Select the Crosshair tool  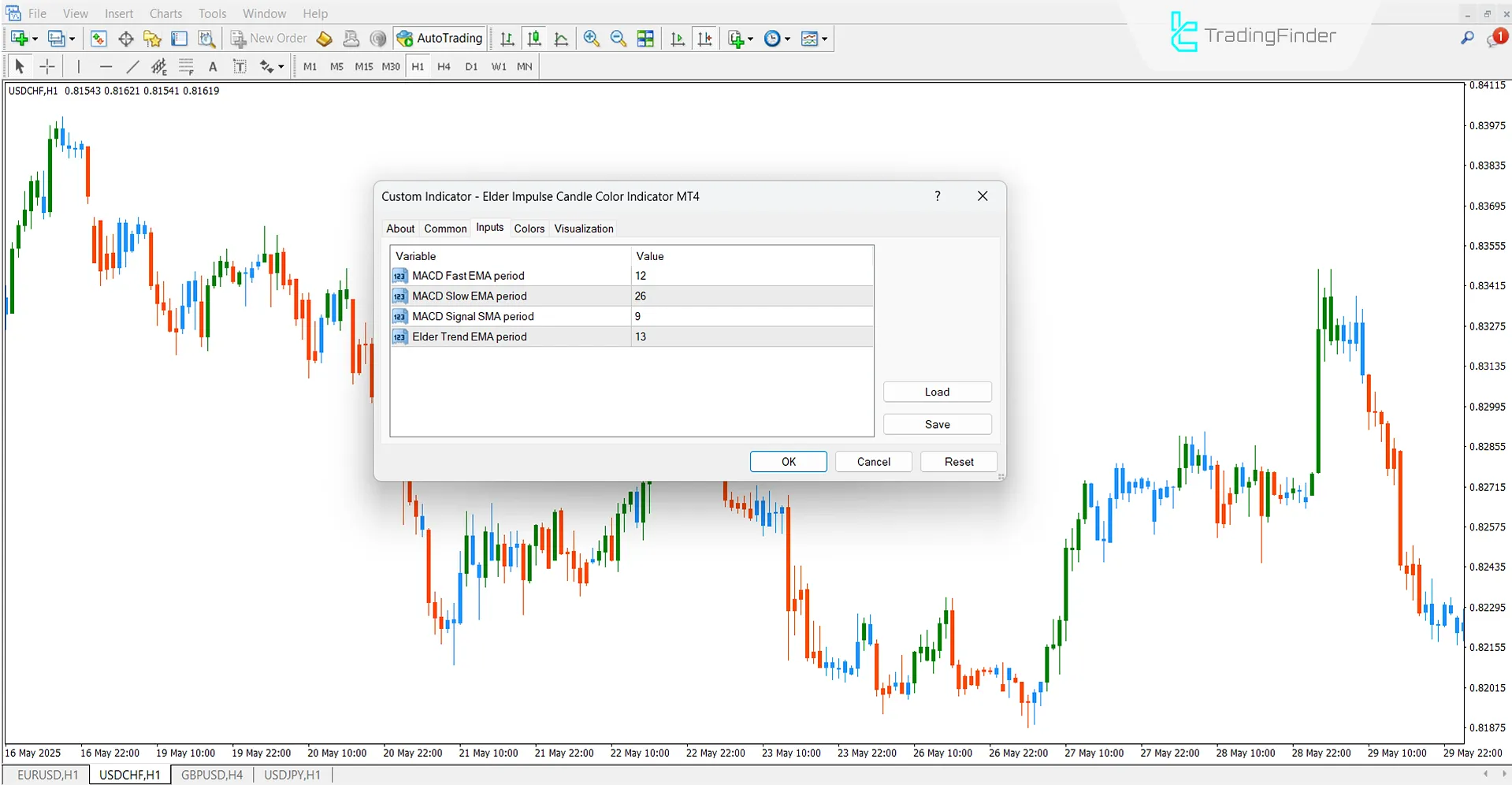(47, 66)
